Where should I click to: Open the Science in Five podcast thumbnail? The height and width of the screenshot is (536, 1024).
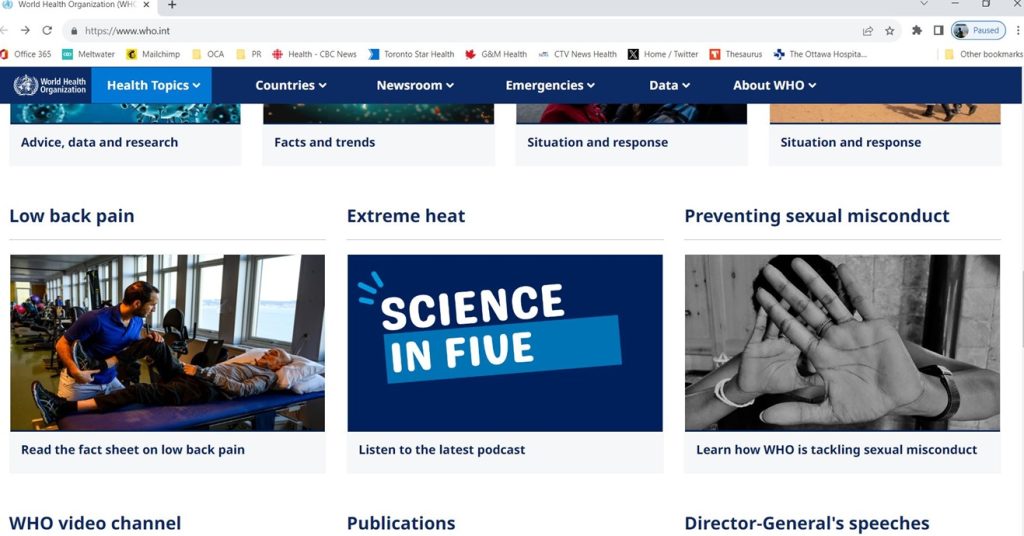tap(505, 342)
